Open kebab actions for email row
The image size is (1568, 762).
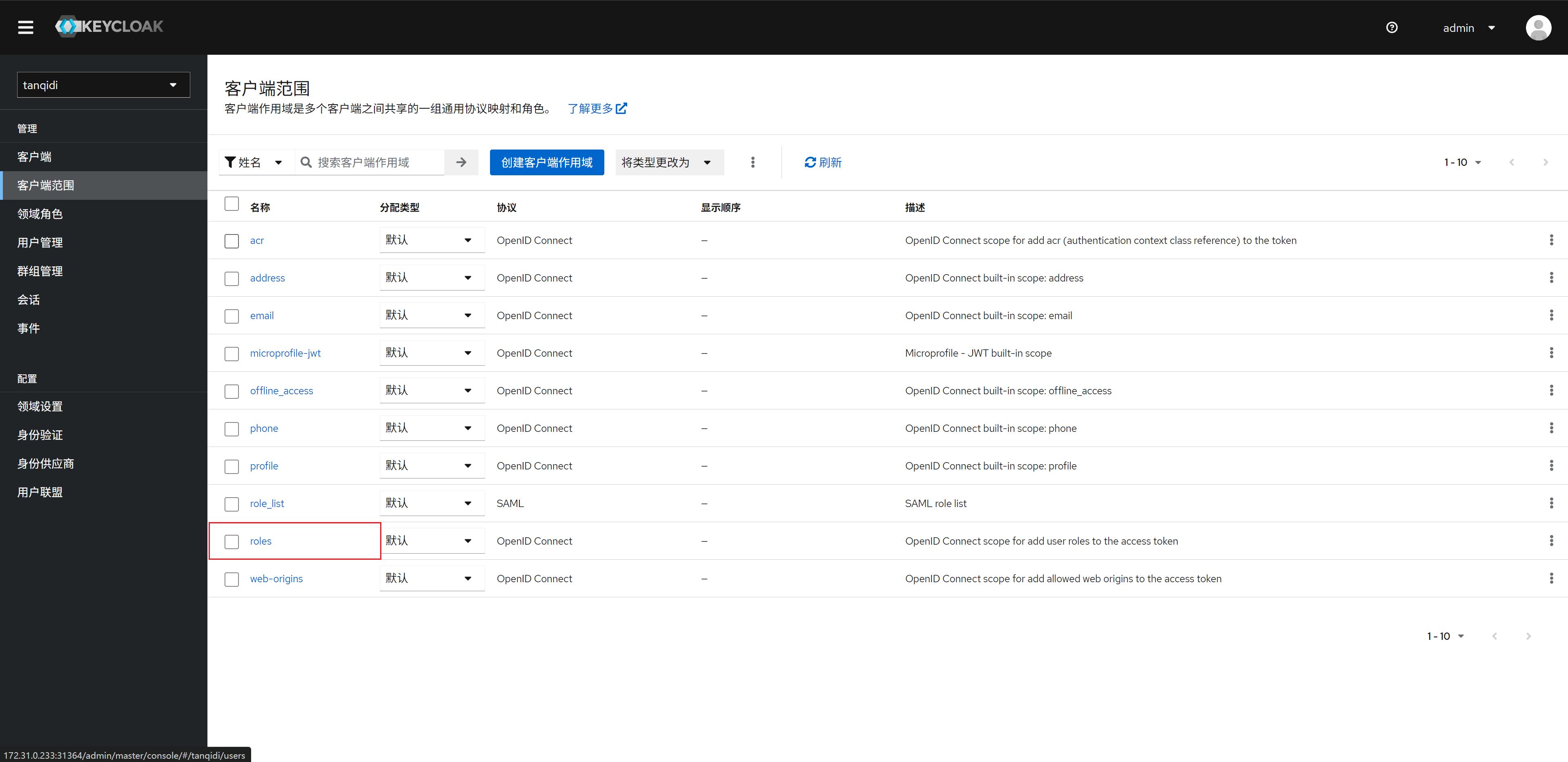(x=1551, y=315)
